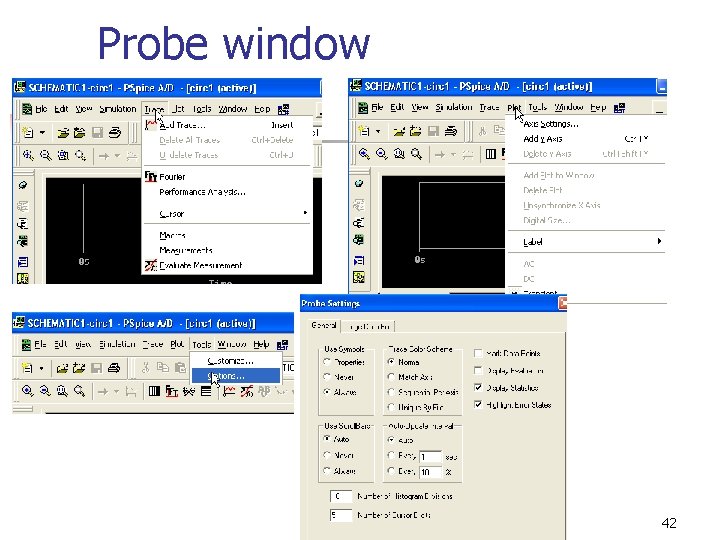Screen dimensions: 720x540
Task: Select Use Symbols 'Properties' radio button
Action: click(x=327, y=362)
